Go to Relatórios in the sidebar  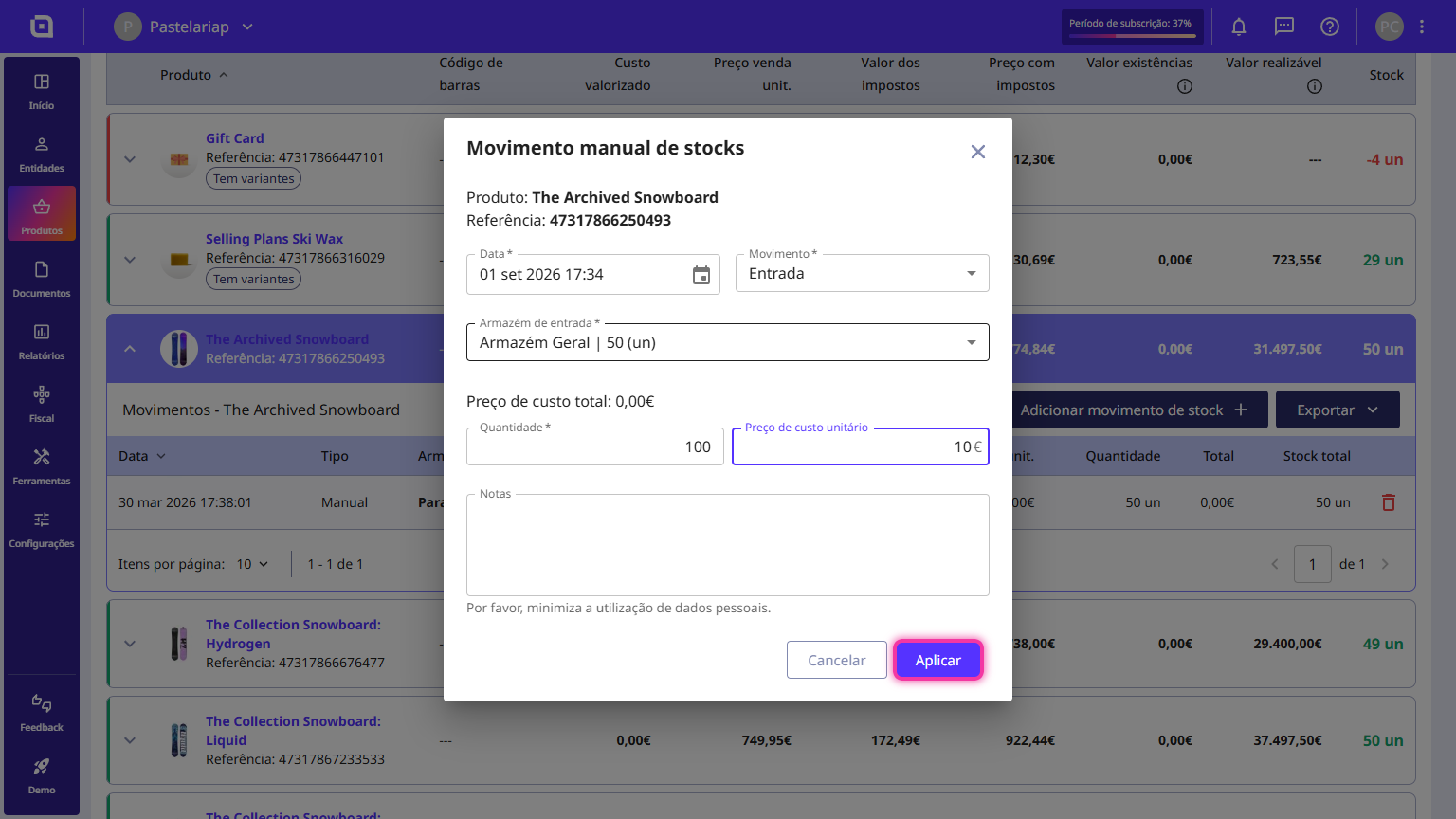42,341
